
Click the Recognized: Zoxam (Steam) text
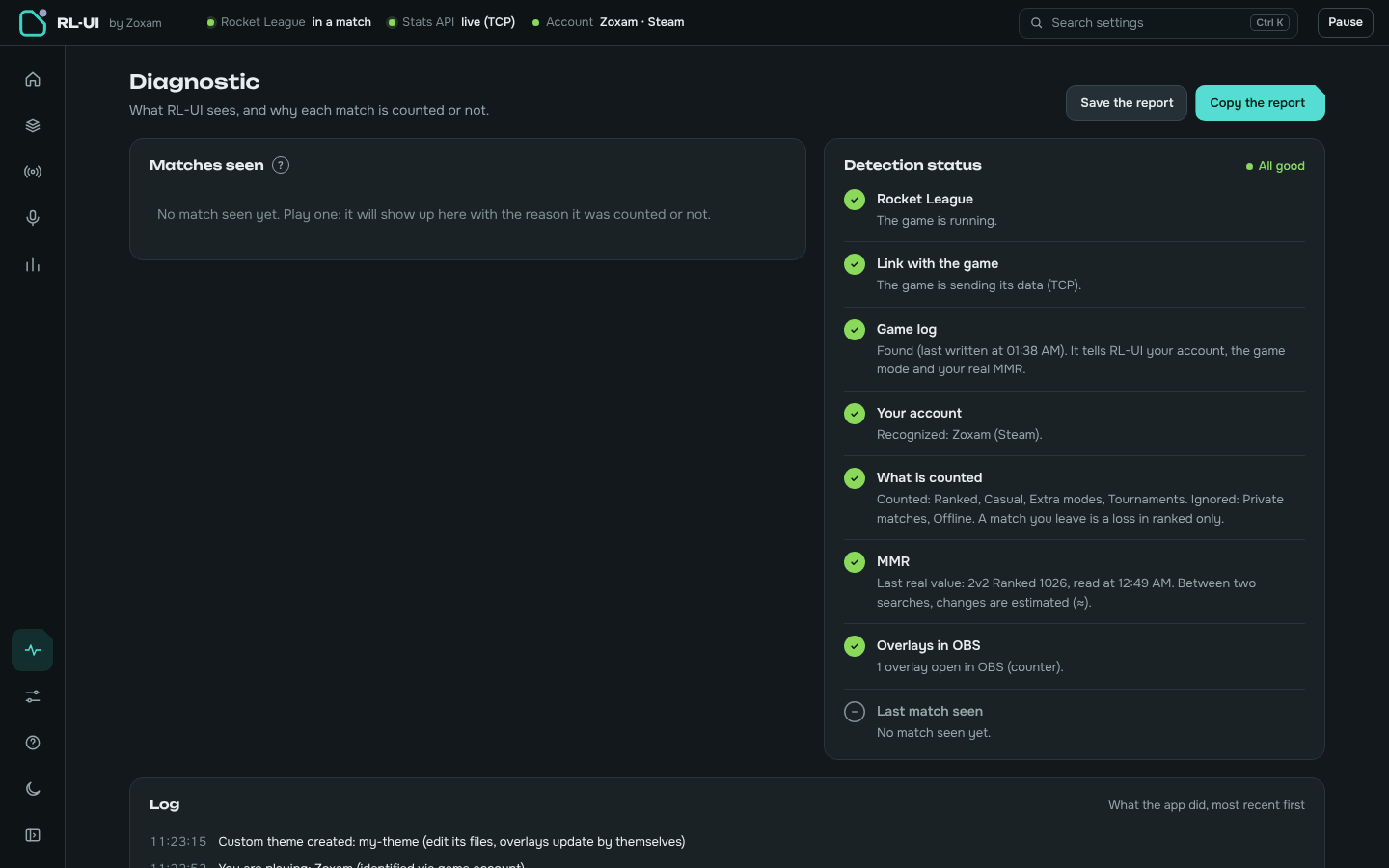(x=960, y=435)
